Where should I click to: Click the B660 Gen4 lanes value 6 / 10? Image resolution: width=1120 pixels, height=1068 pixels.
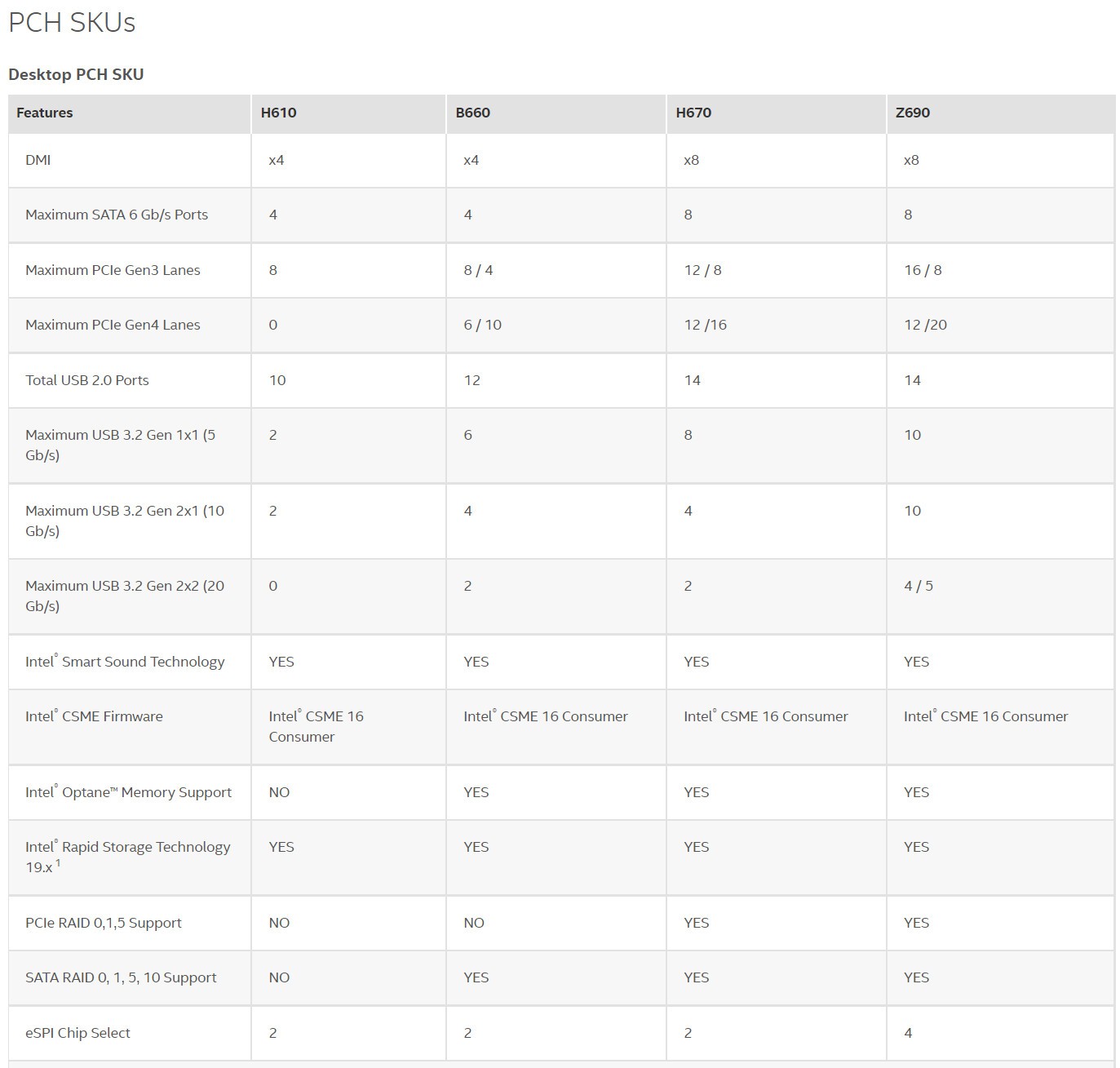[x=482, y=325]
